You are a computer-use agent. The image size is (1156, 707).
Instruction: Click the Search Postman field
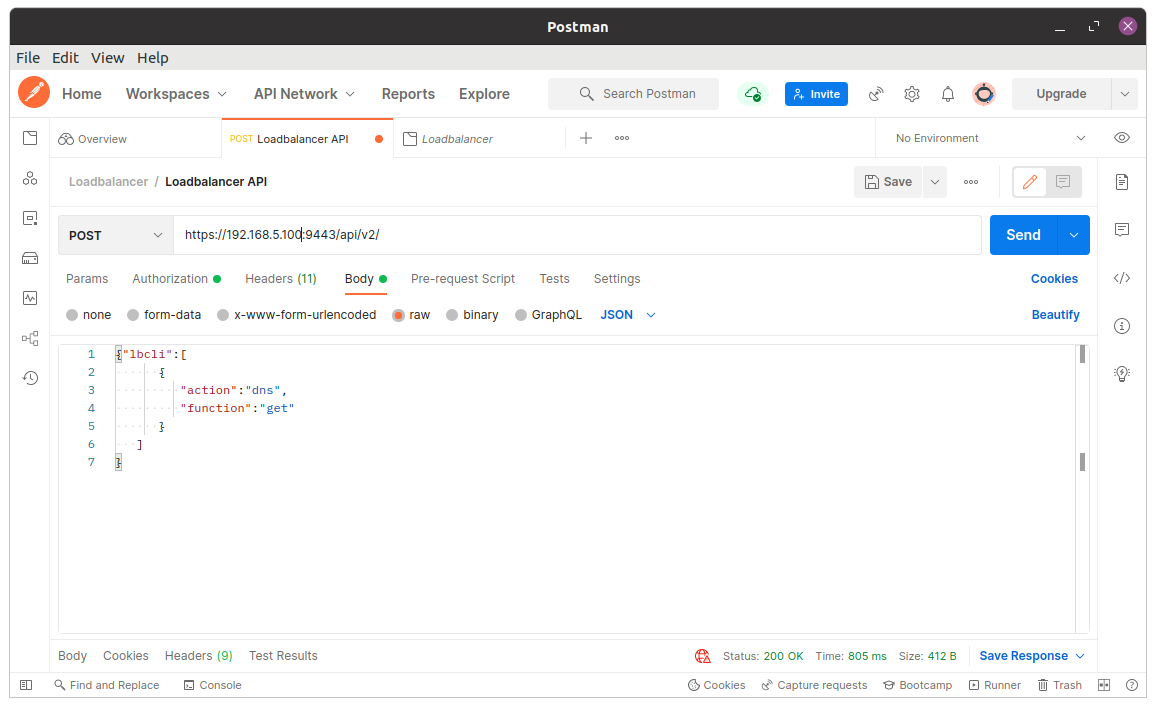click(x=633, y=94)
